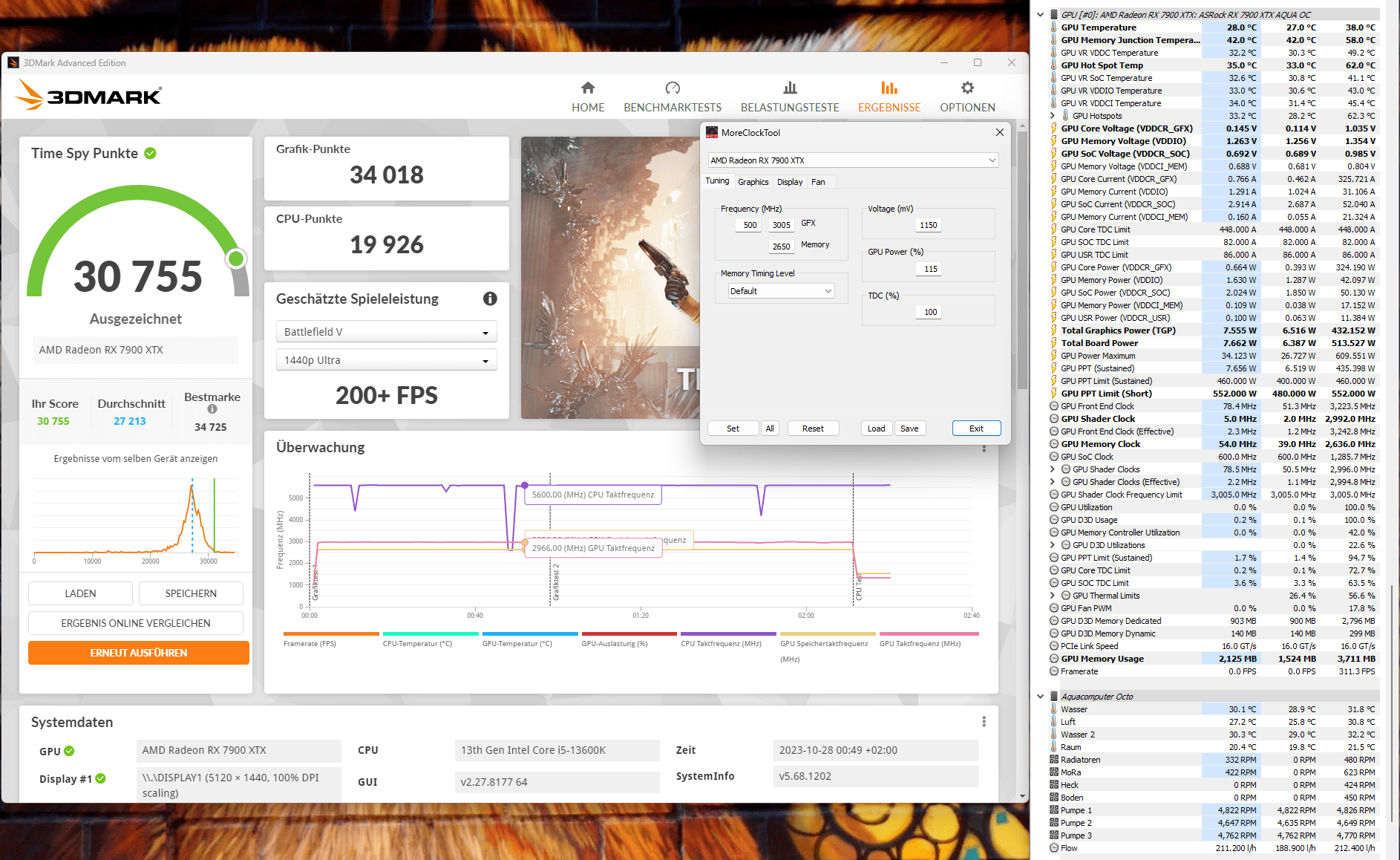Expand the GPU Thermal Limits row

(1053, 596)
